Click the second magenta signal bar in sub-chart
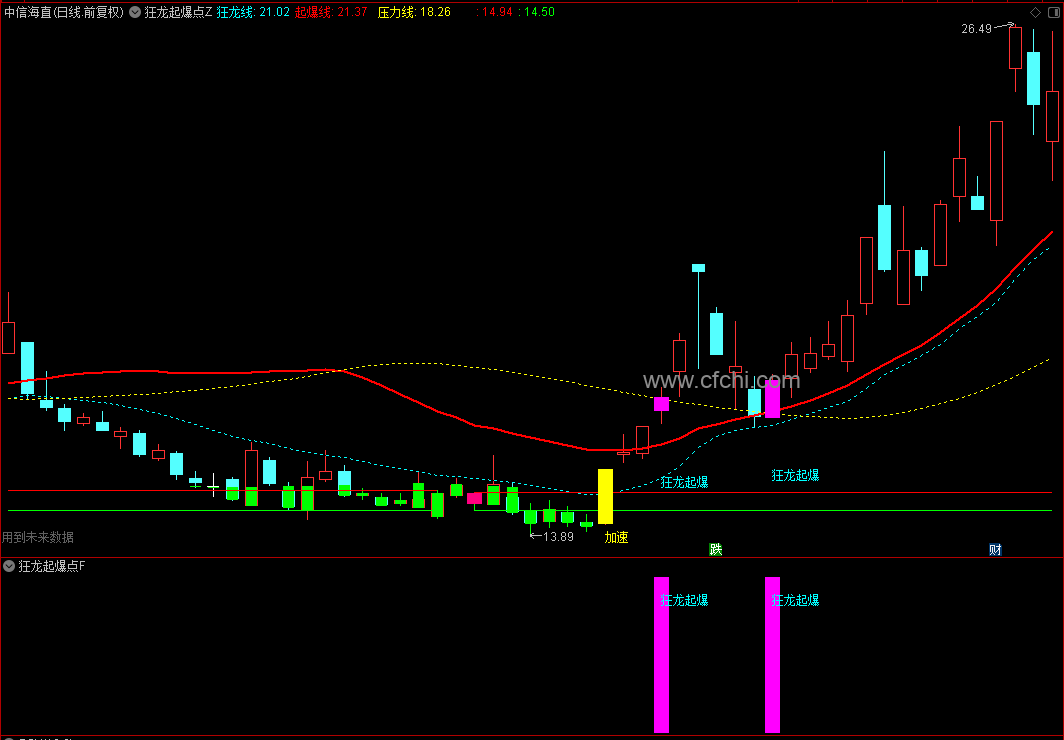Screen dimensions: 1064x740 (772, 655)
